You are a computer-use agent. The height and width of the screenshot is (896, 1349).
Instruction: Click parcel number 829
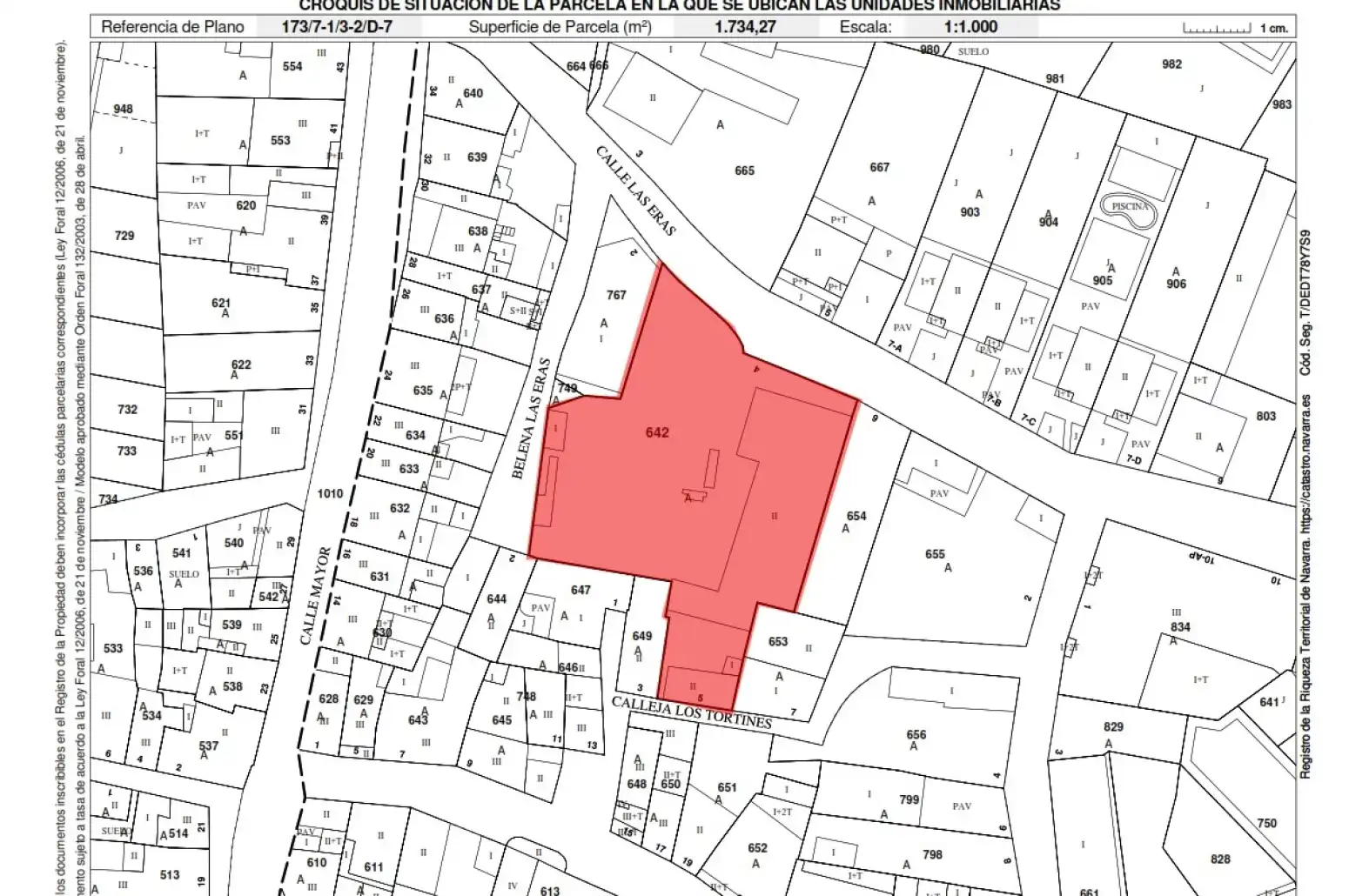click(x=1113, y=726)
